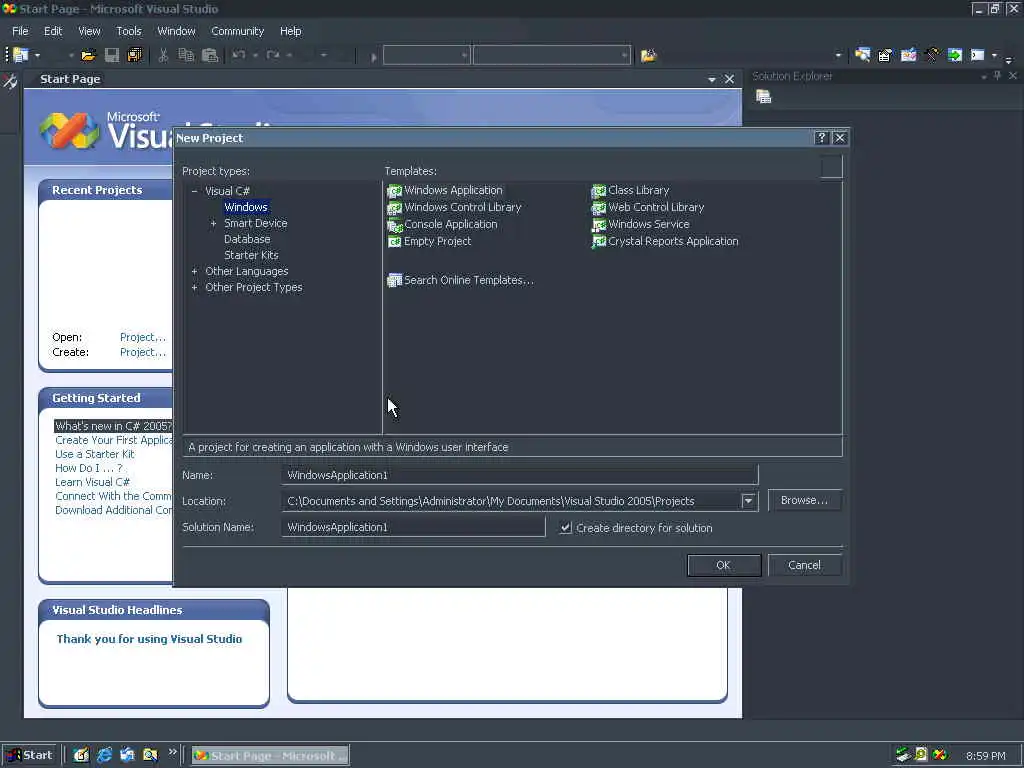Click the Paste toolbar icon
Viewport: 1024px width, 768px height.
pos(210,56)
